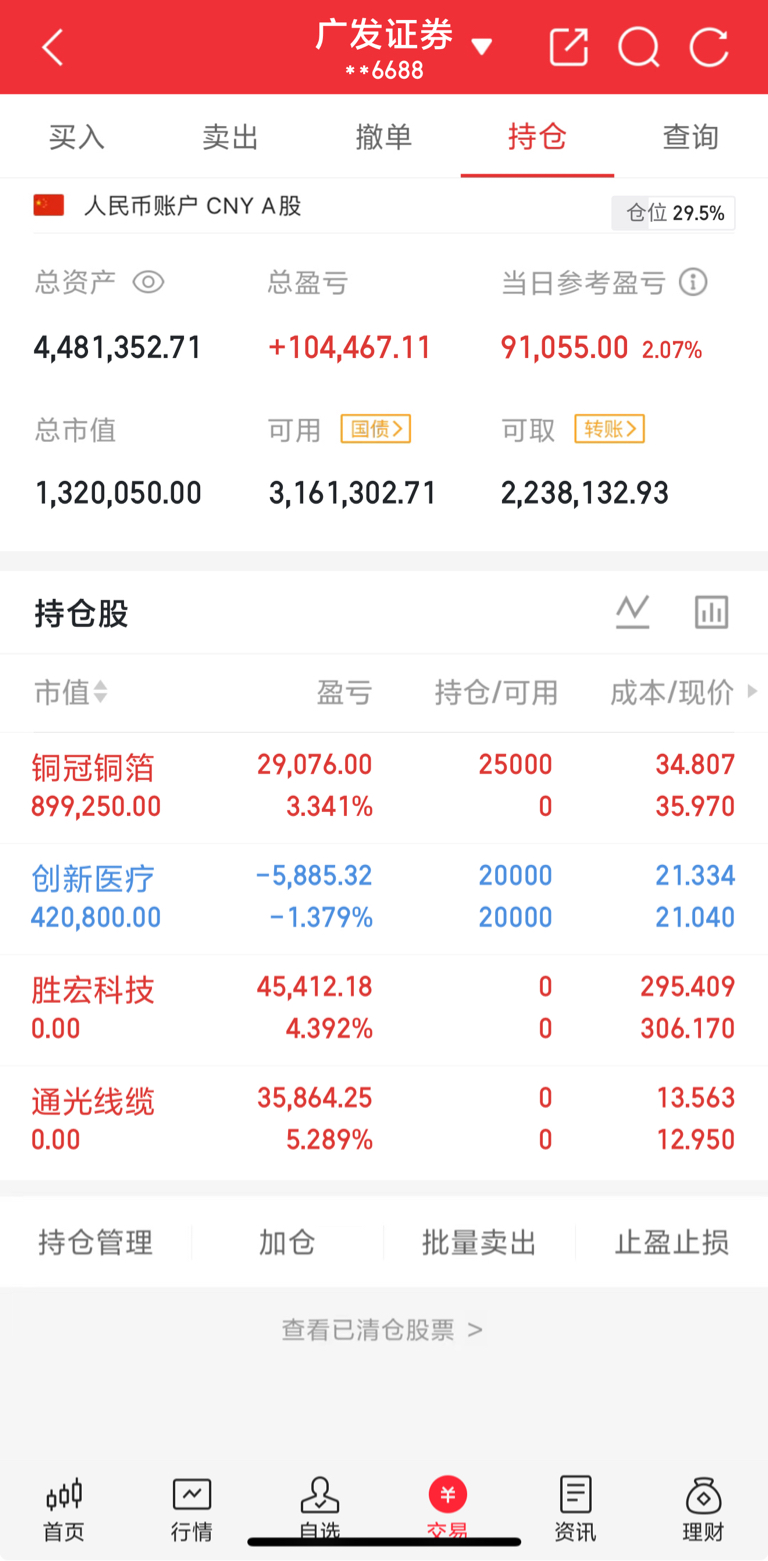Image resolution: width=768 pixels, height=1561 pixels.
Task: Tap the 批量卖出 button
Action: point(479,1243)
